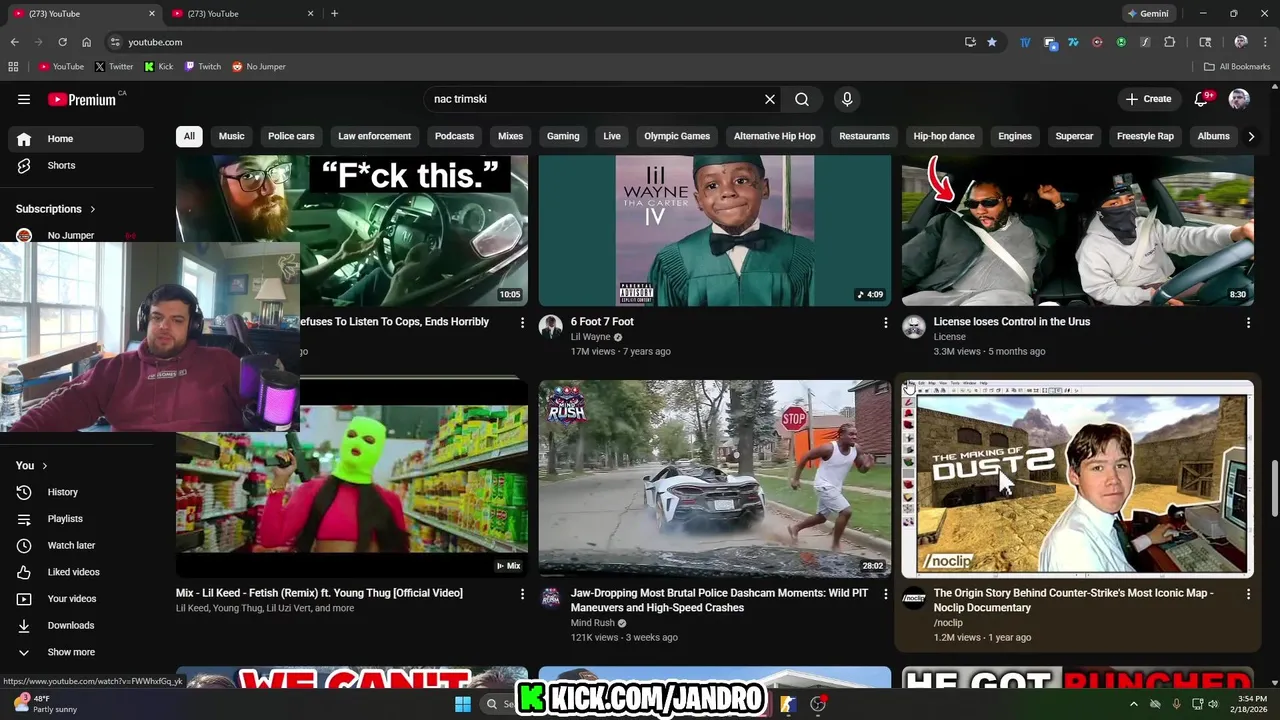
Task: Open the Create button
Action: (1148, 99)
